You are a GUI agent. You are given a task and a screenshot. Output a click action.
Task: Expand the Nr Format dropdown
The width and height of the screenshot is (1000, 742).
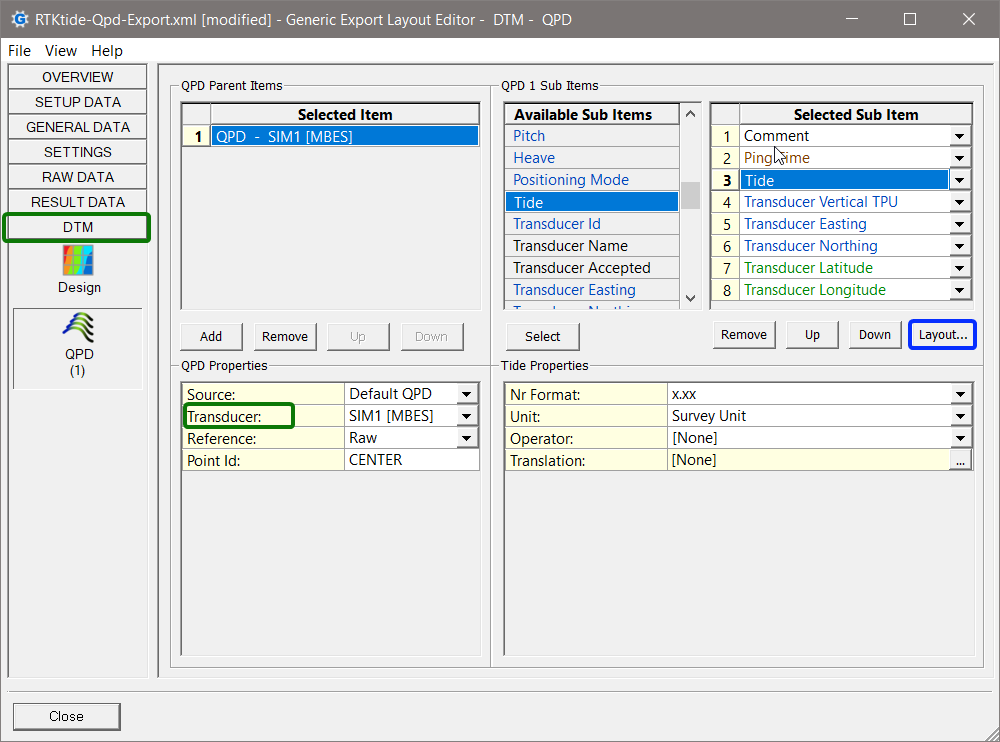pos(960,395)
